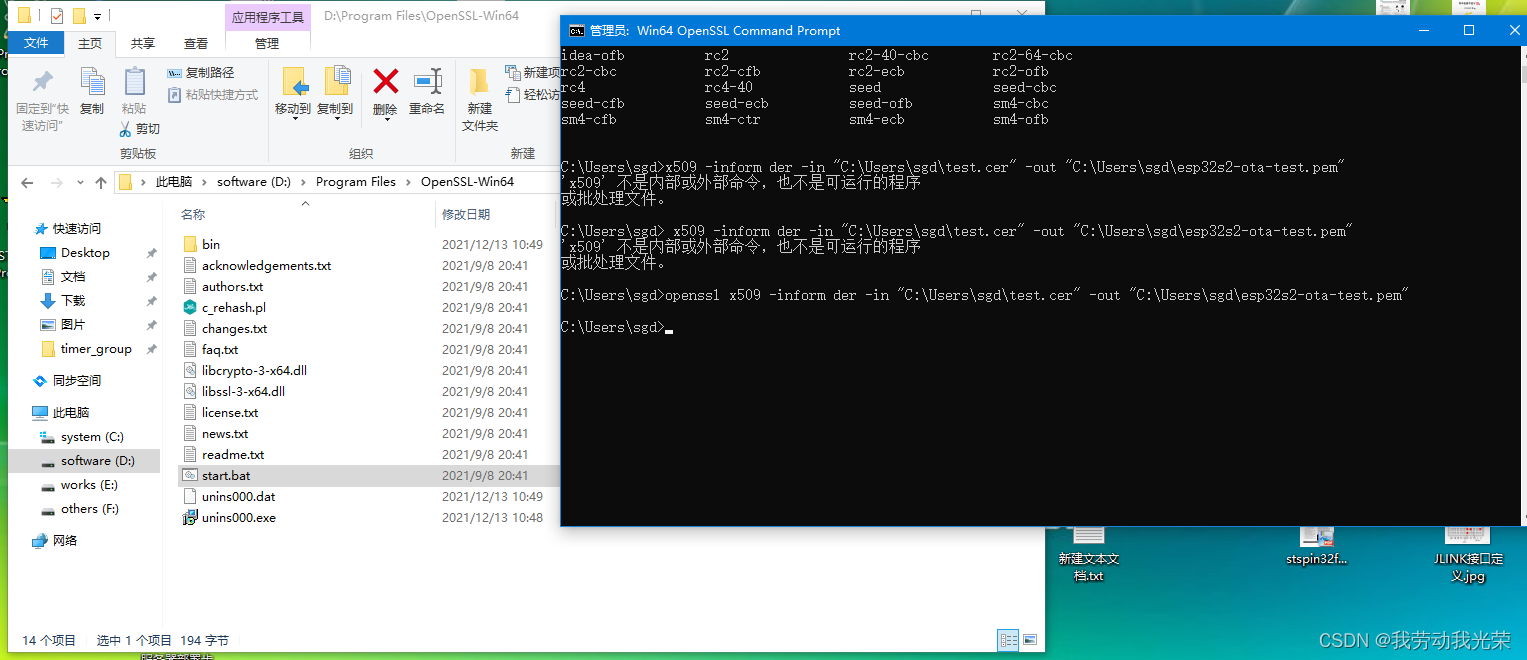This screenshot has width=1527, height=660.
Task: Open works (E:) drive
Action: (x=89, y=485)
